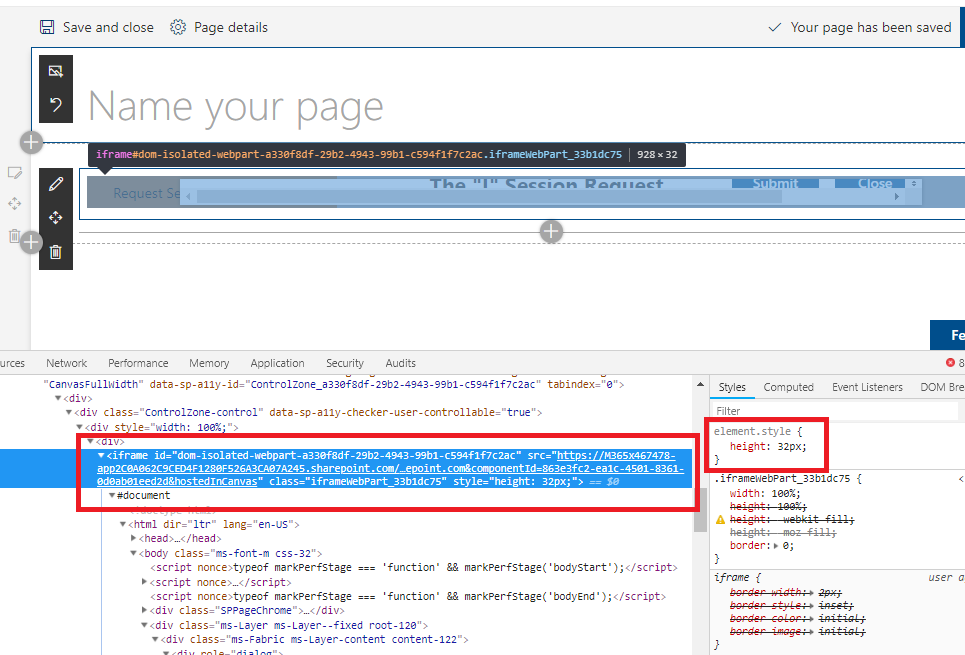This screenshot has width=965, height=655.
Task: Reset title area with undo arrow icon
Action: tap(56, 105)
